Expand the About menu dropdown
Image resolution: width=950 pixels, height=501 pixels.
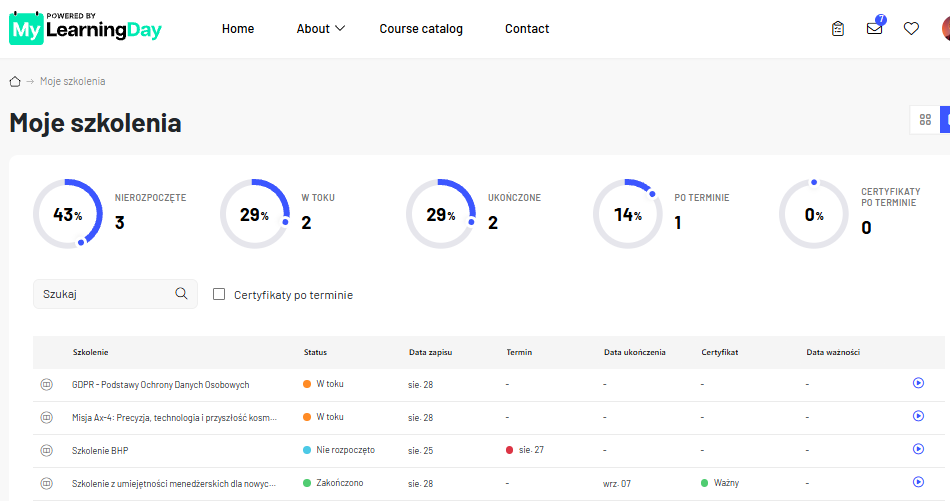pos(321,28)
